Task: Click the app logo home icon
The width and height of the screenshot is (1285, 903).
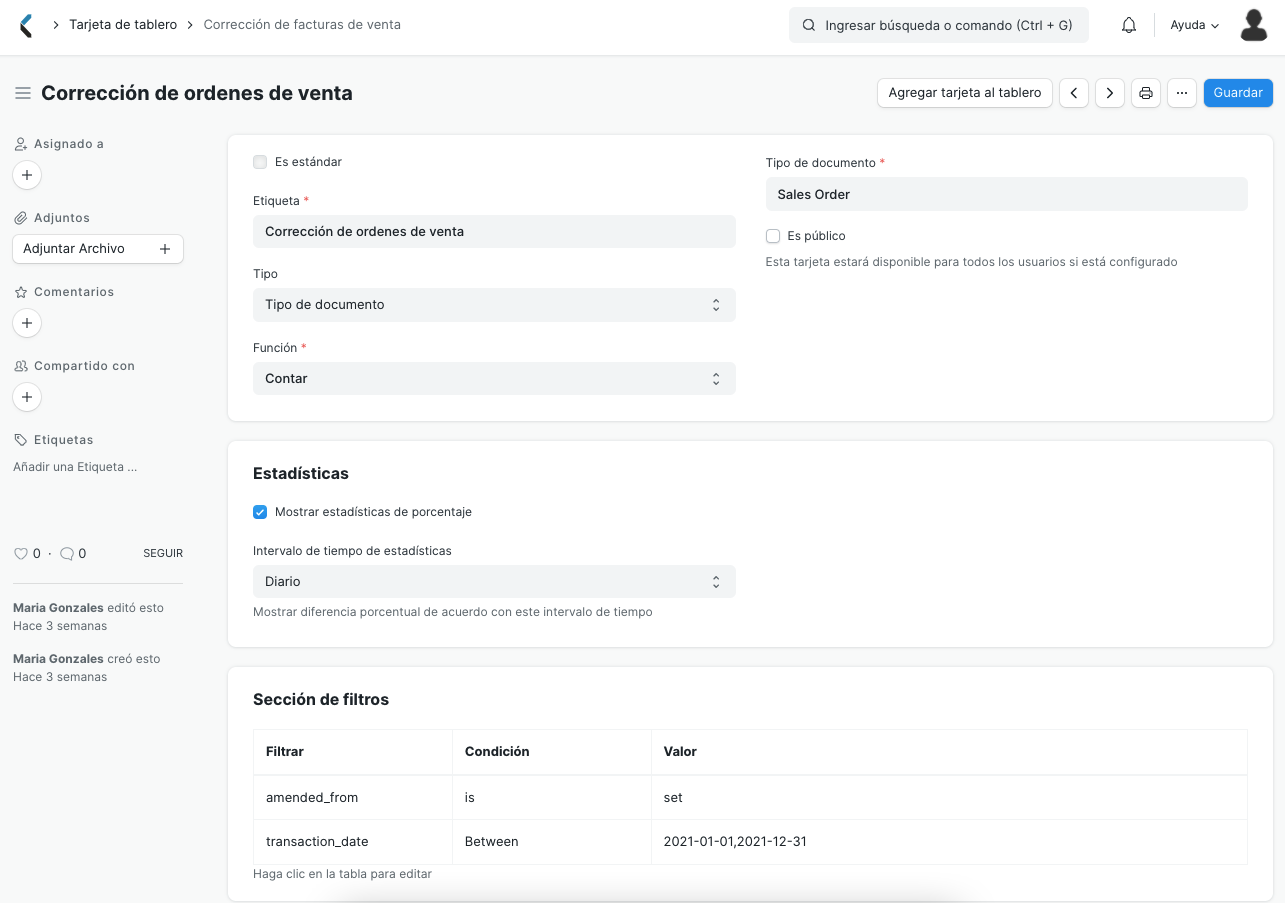Action: (26, 25)
